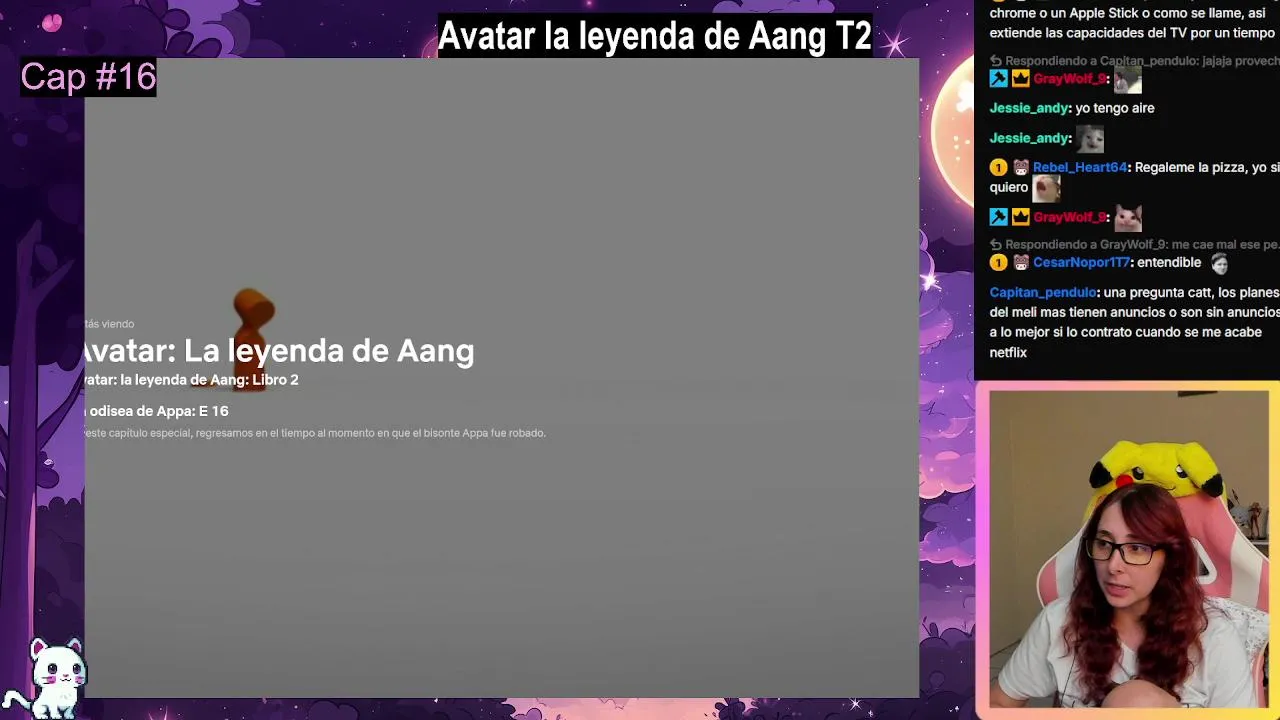Click the reply arrow icon before 'Respondiendo a Capitan_pendulo'
The height and width of the screenshot is (720, 1280).
(996, 61)
